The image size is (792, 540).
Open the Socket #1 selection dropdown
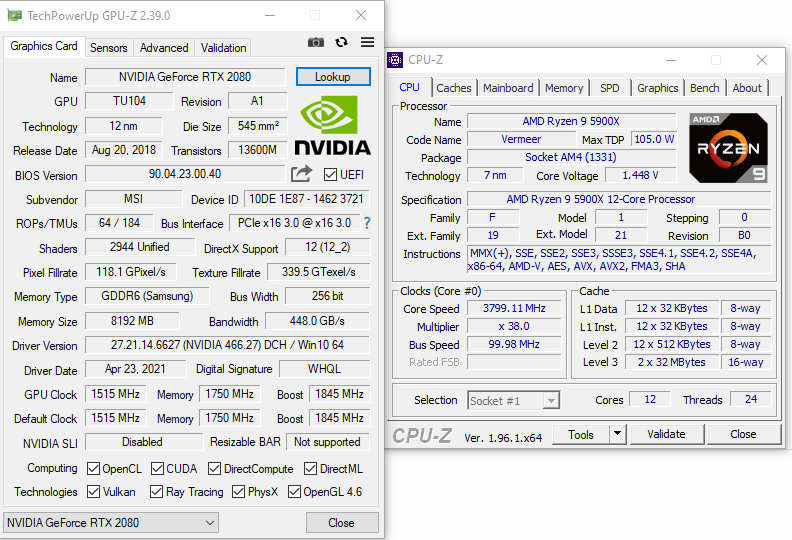point(514,401)
